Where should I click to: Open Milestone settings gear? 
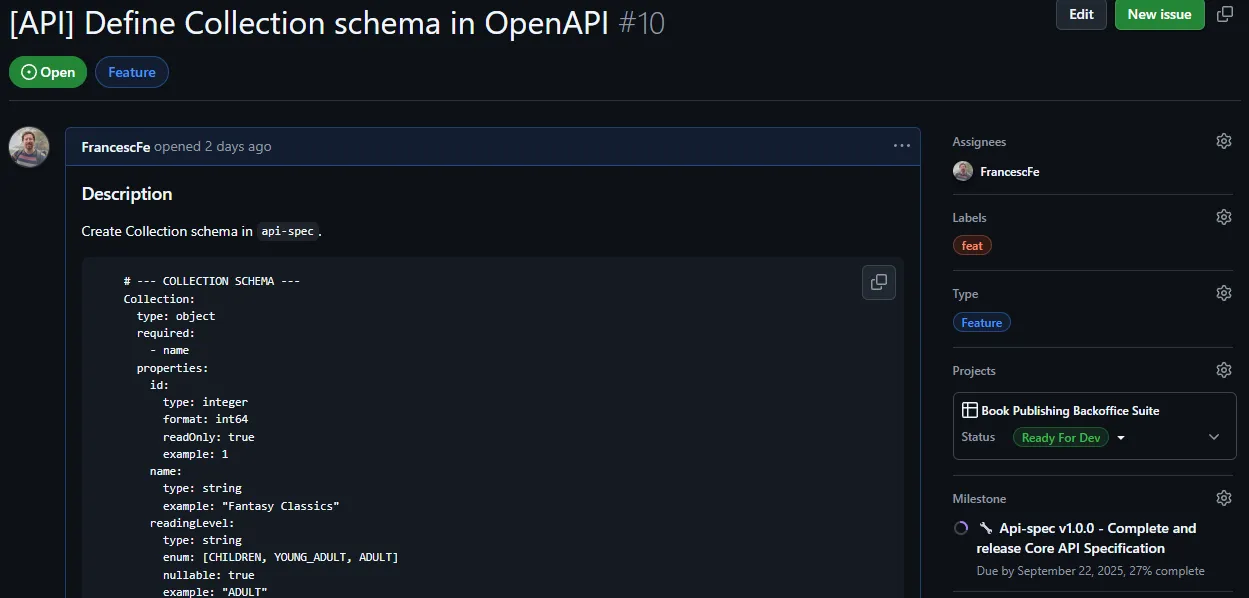pos(1224,498)
